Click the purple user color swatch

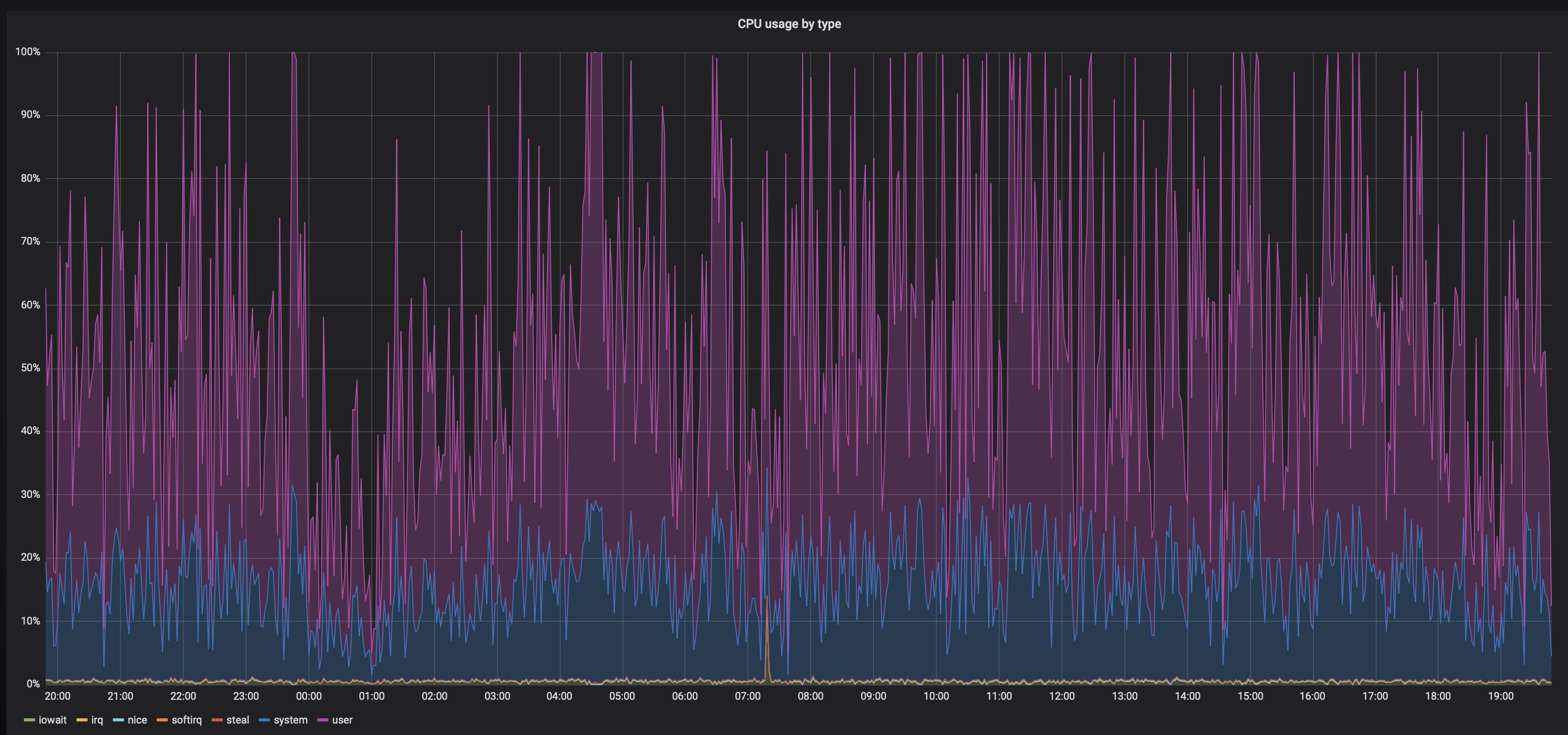tap(323, 720)
